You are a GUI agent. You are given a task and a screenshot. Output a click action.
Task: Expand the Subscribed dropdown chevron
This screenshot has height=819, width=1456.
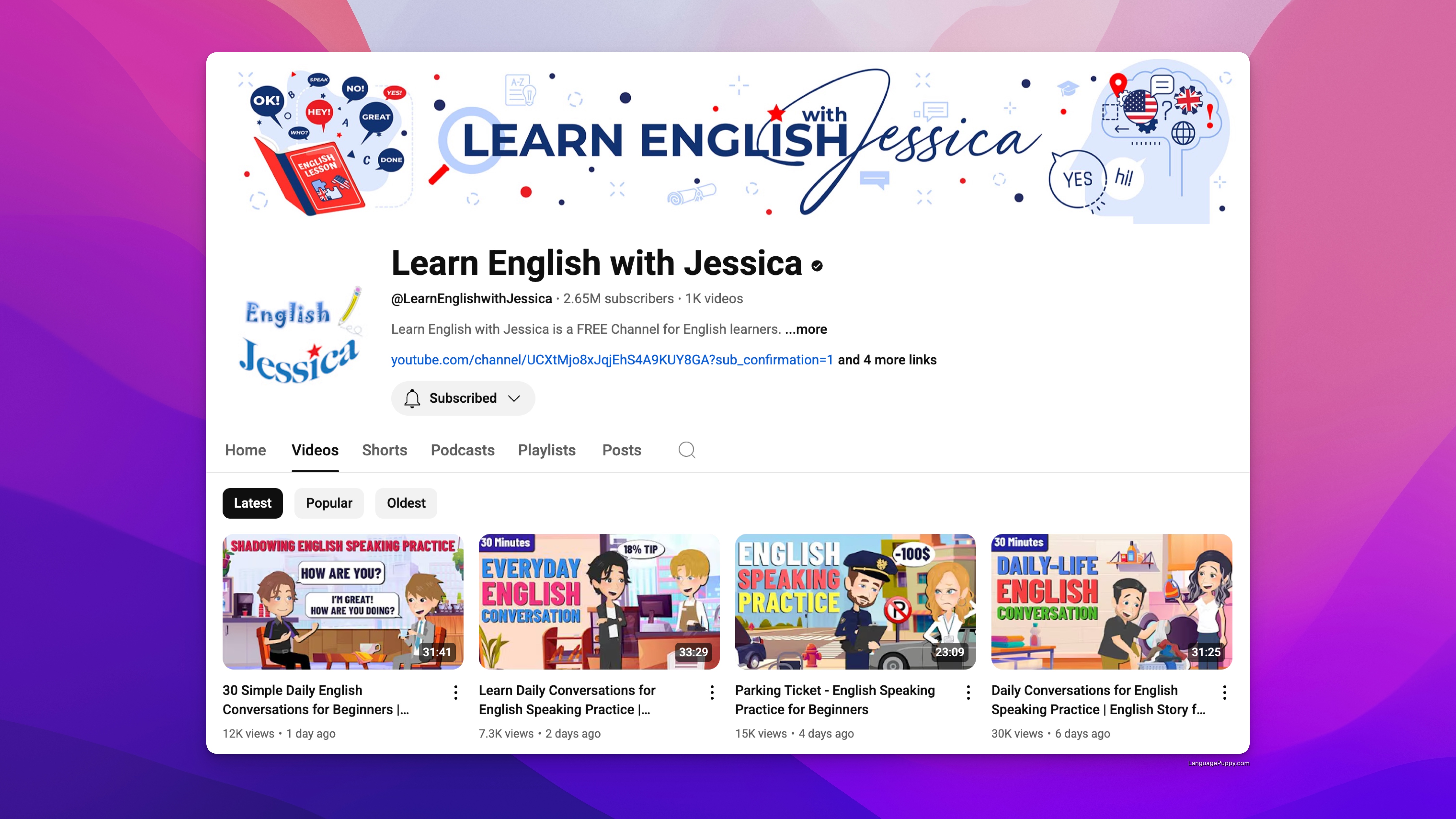coord(514,399)
